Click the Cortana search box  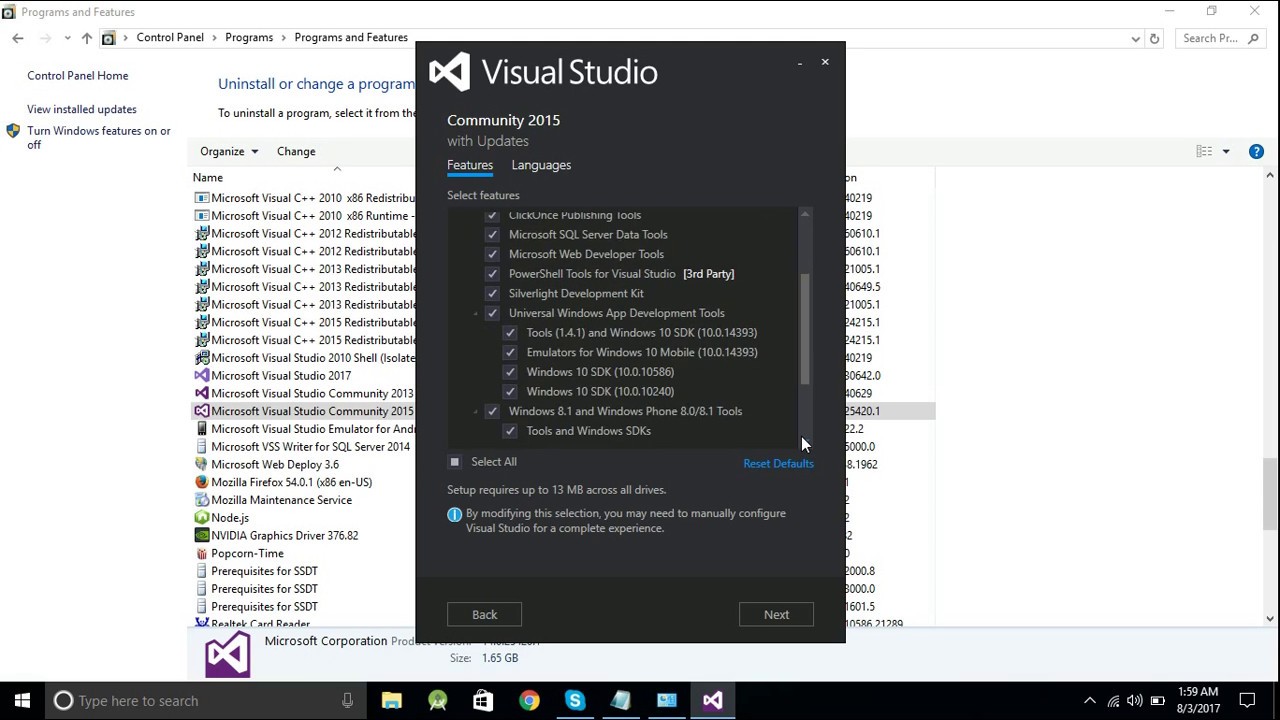coord(207,701)
